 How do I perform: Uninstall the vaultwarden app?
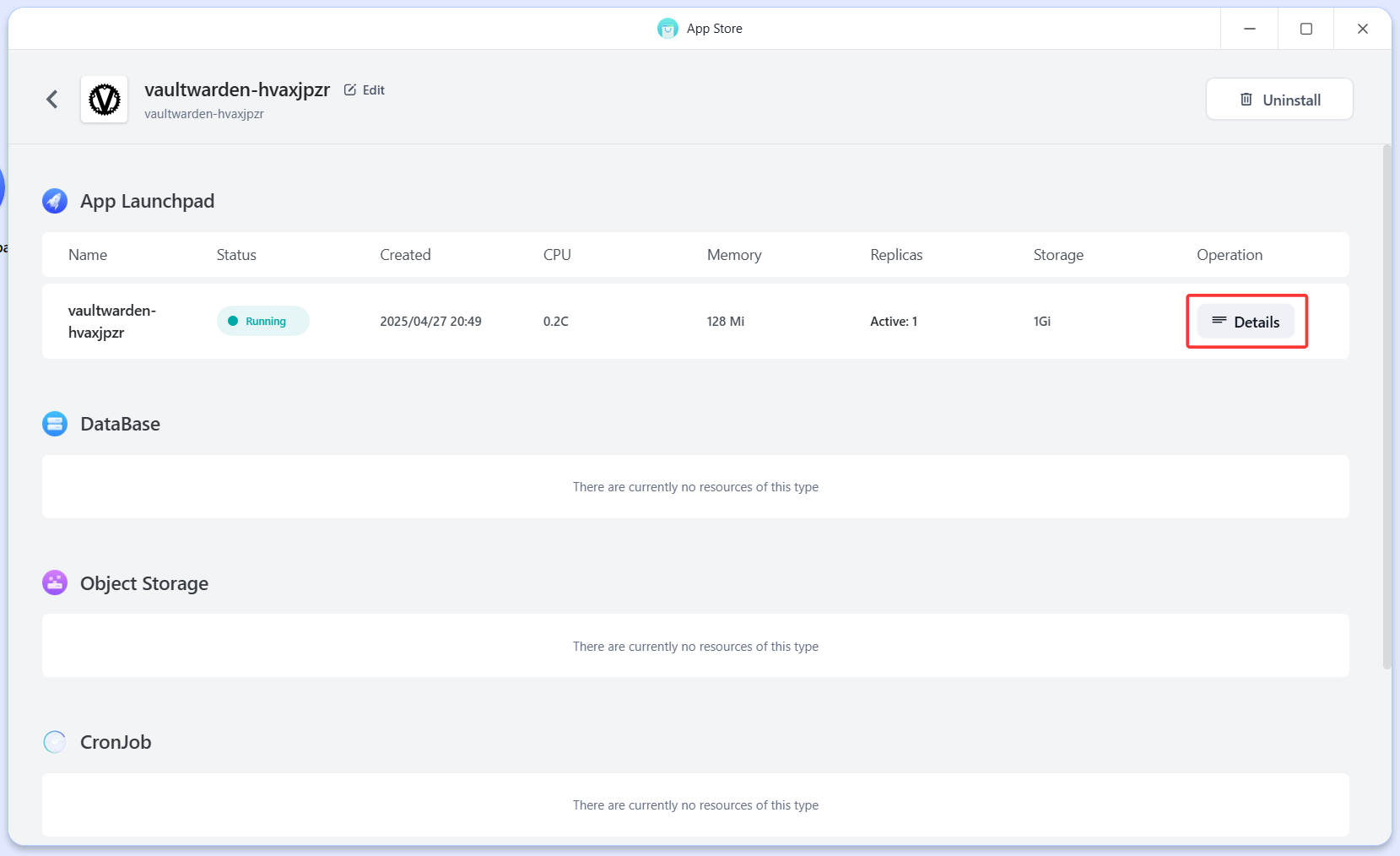pos(1279,100)
